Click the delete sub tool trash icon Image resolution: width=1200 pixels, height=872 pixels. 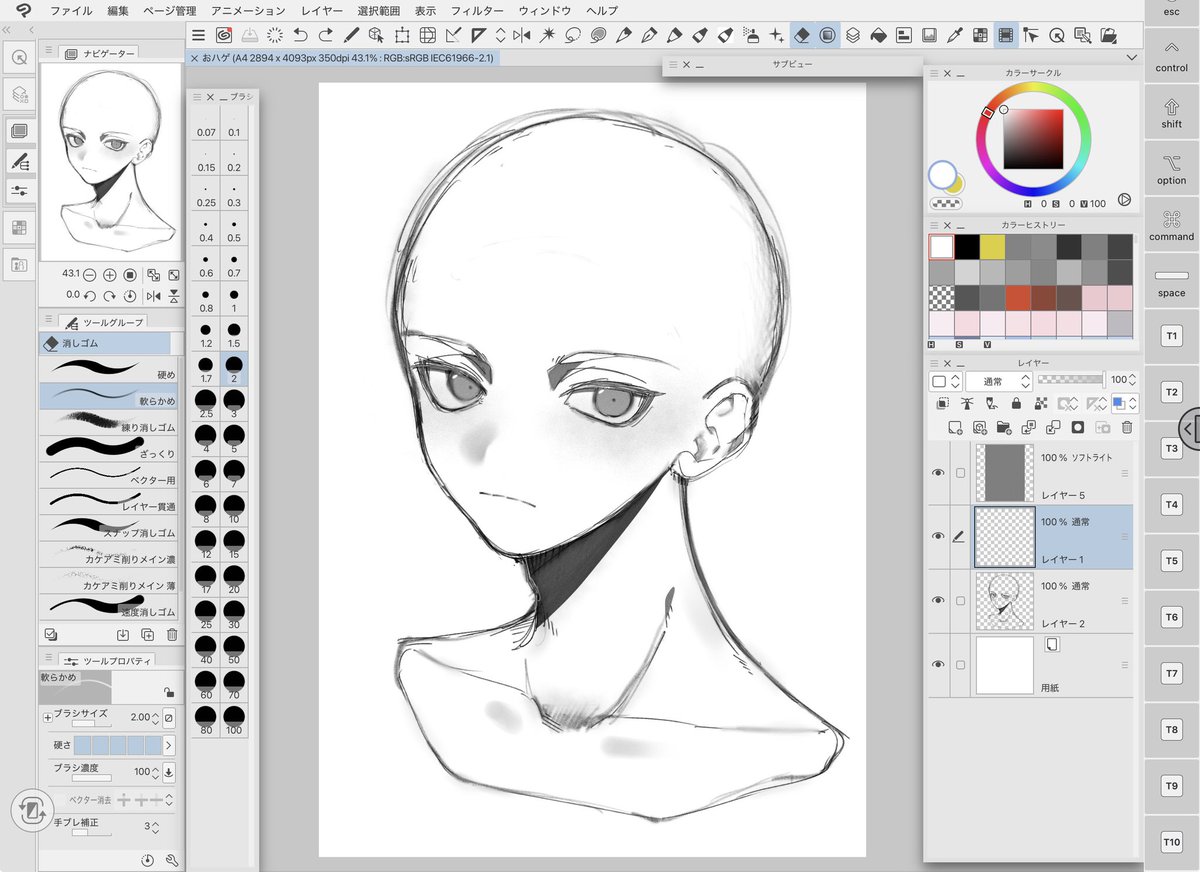pyautogui.click(x=172, y=634)
